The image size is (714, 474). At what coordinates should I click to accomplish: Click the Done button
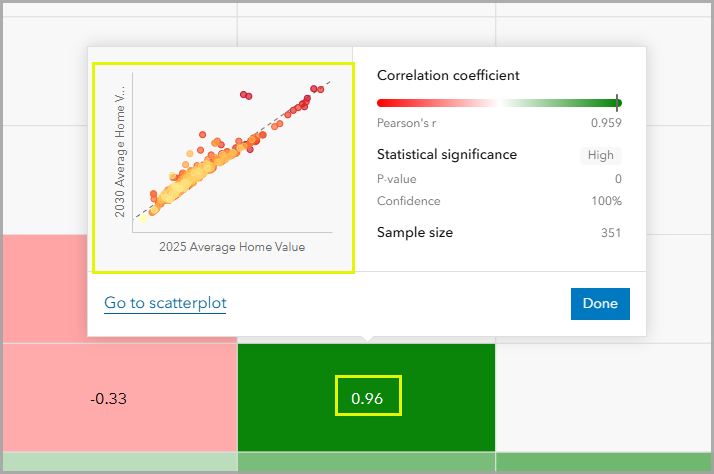tap(600, 304)
